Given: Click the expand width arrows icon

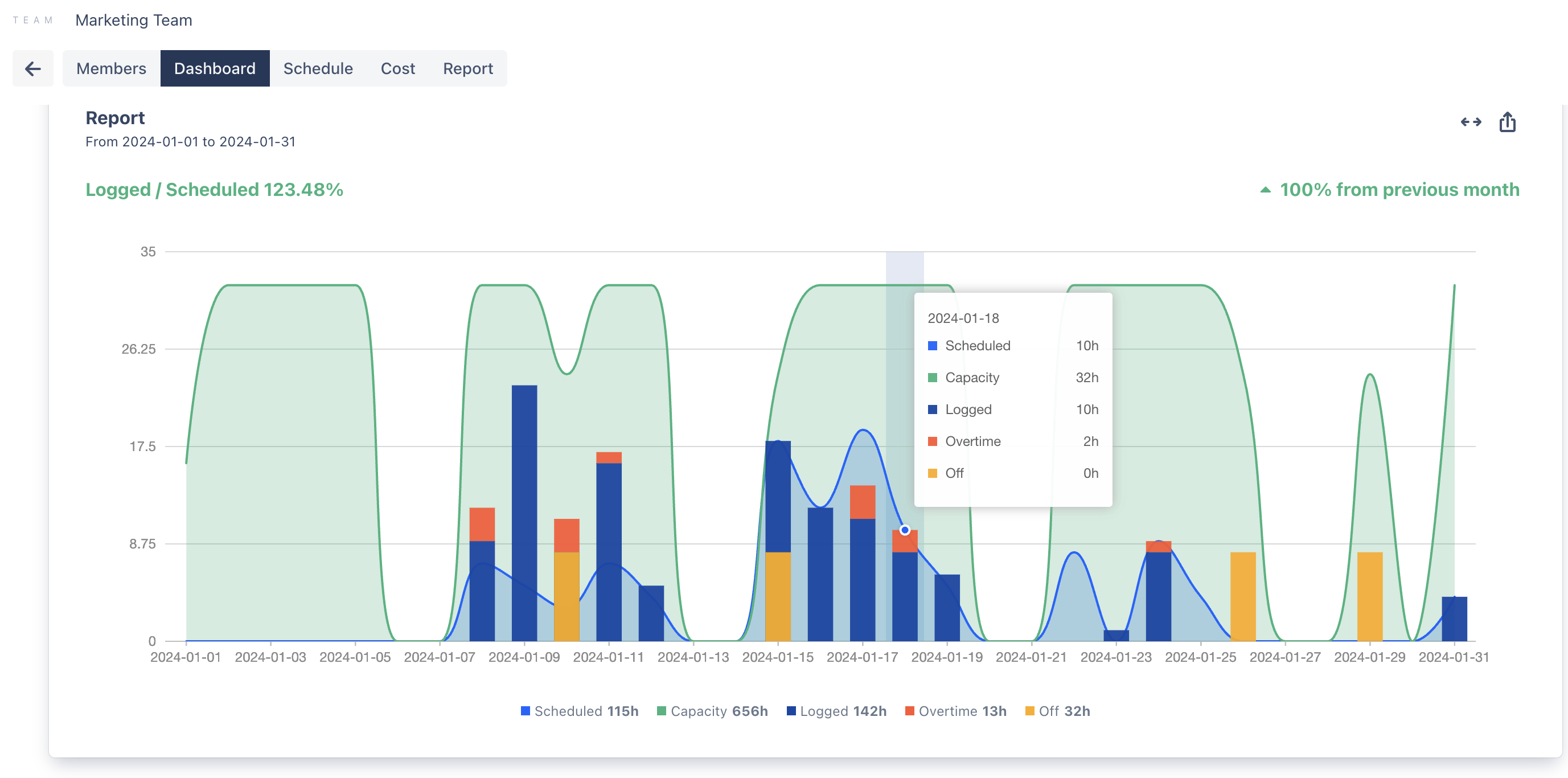Looking at the screenshot, I should tap(1471, 122).
